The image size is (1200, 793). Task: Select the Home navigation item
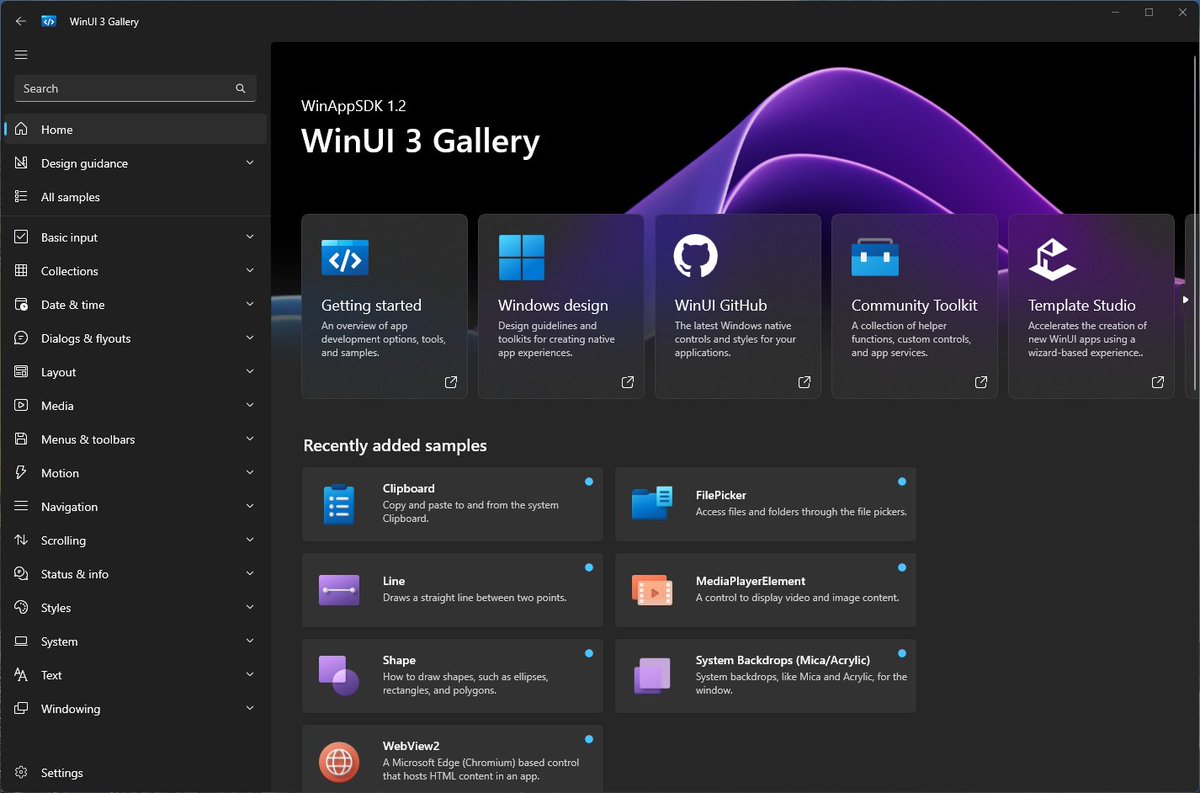(135, 130)
